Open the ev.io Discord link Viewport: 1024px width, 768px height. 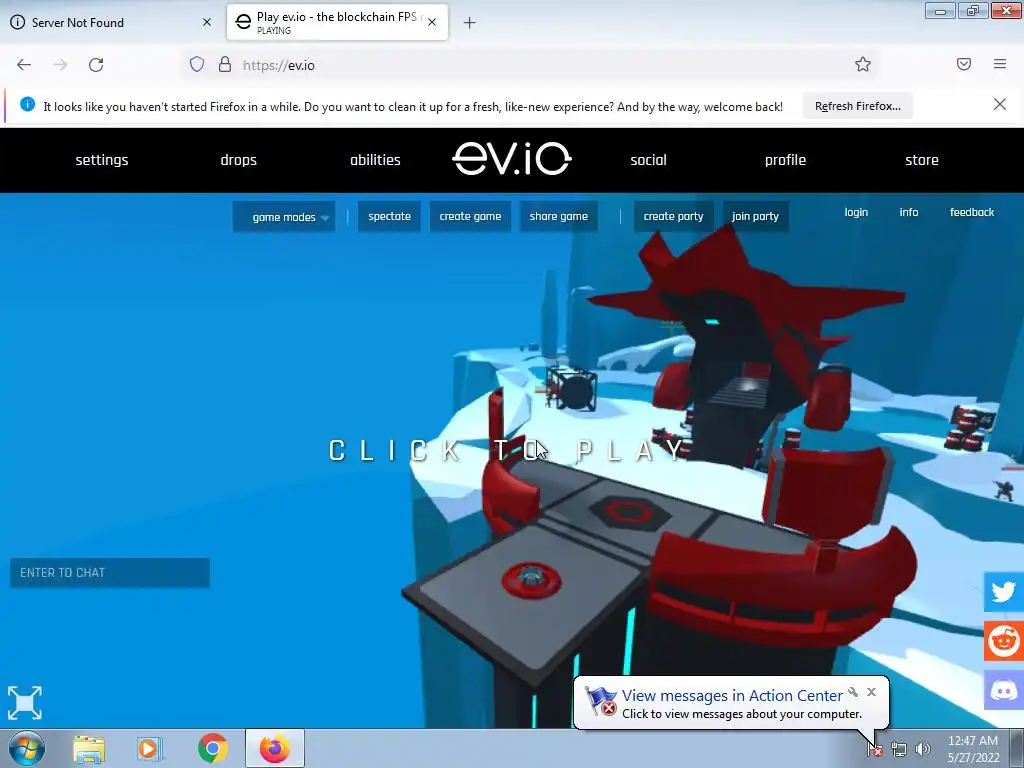[x=1004, y=690]
